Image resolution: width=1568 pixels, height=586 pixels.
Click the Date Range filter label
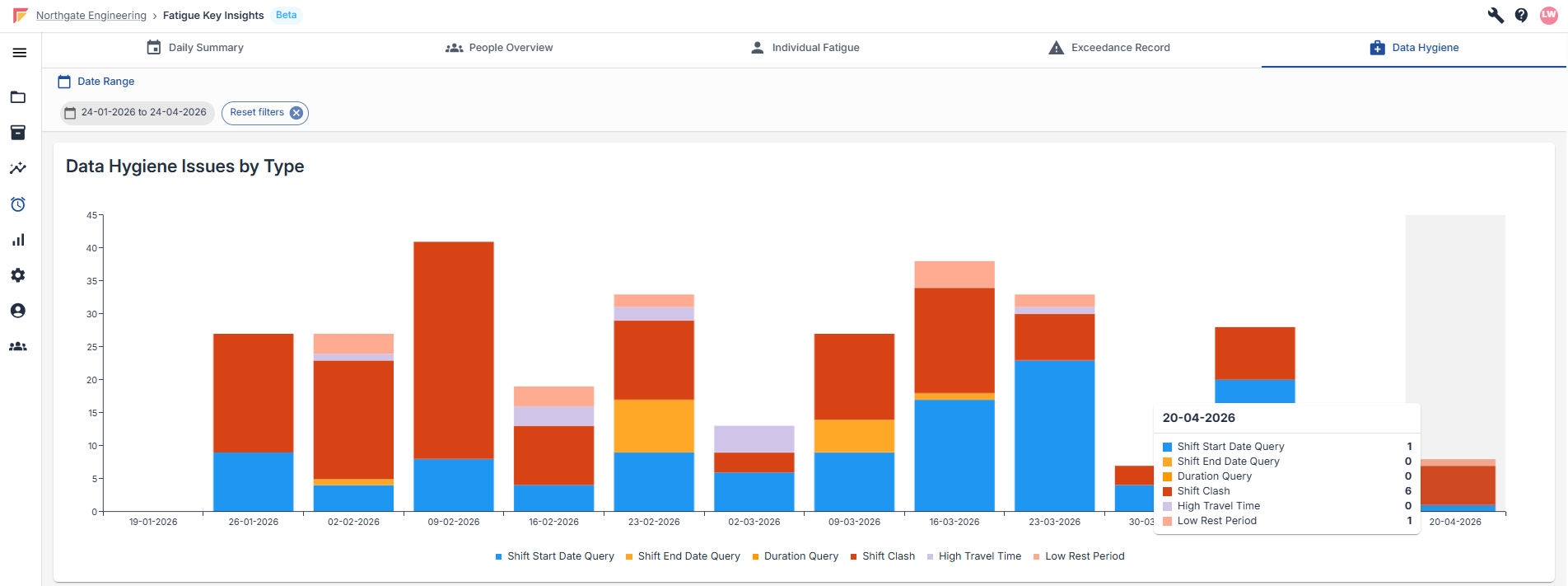click(105, 82)
